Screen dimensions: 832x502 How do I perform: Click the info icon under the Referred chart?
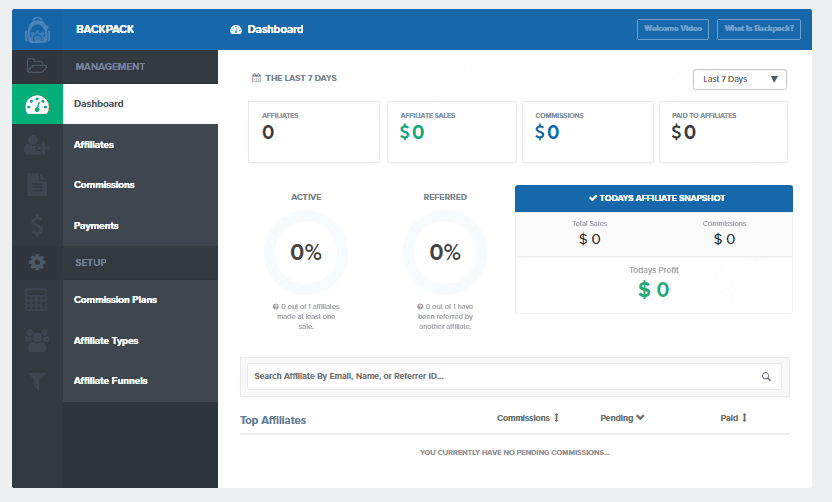[x=420, y=307]
